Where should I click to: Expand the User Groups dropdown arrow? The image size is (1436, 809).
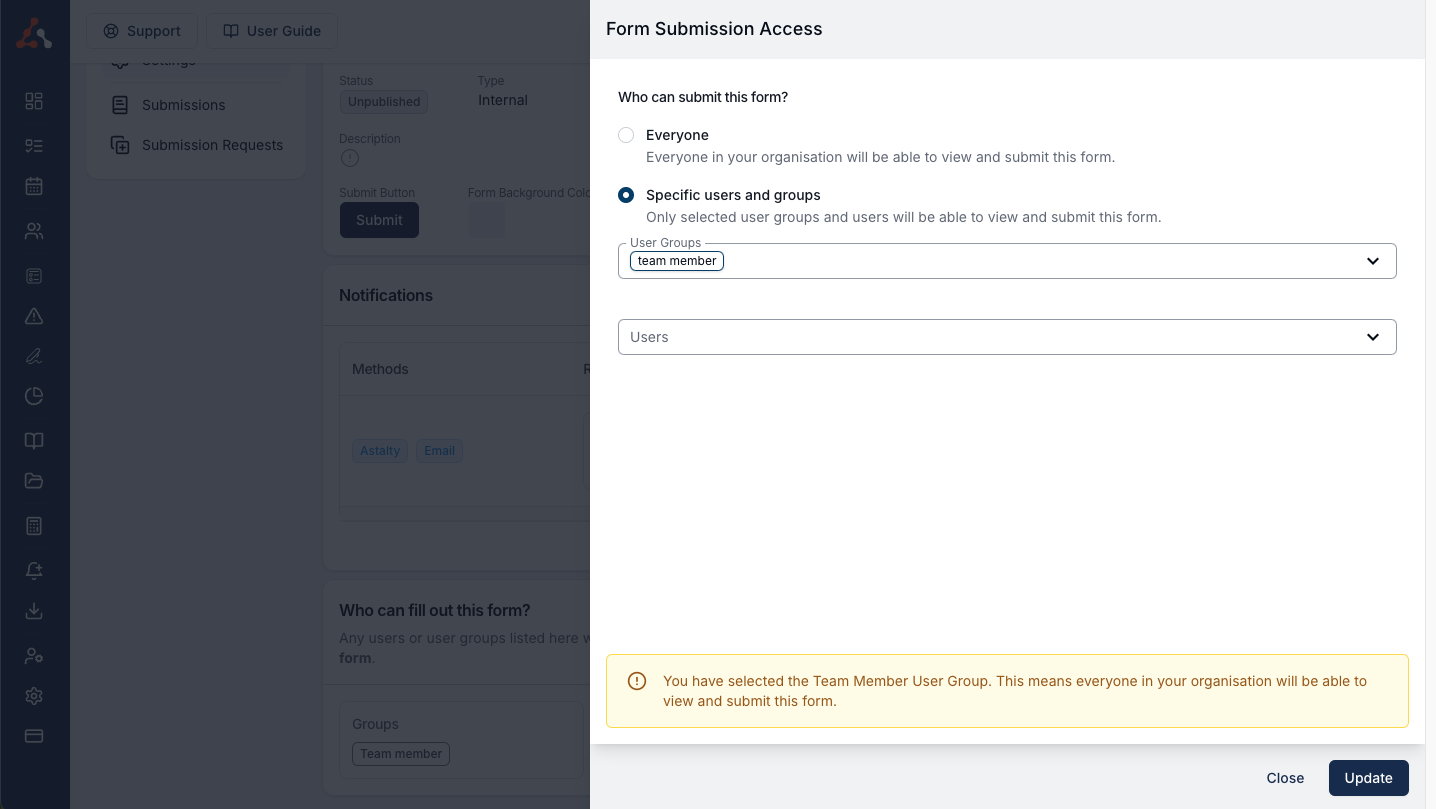coord(1373,261)
